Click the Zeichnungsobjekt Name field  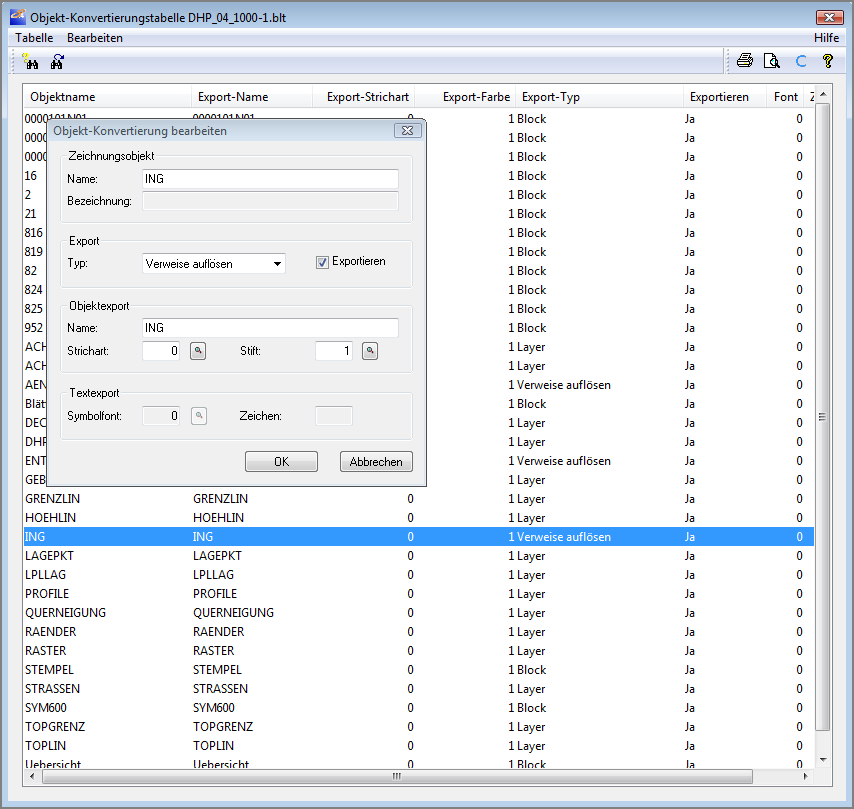[270, 179]
